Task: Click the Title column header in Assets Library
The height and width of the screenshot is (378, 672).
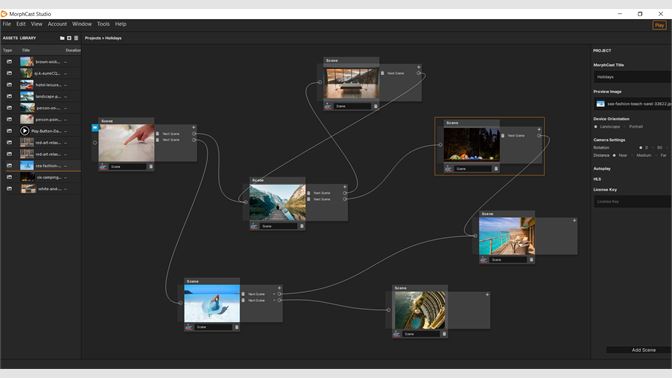Action: click(26, 50)
